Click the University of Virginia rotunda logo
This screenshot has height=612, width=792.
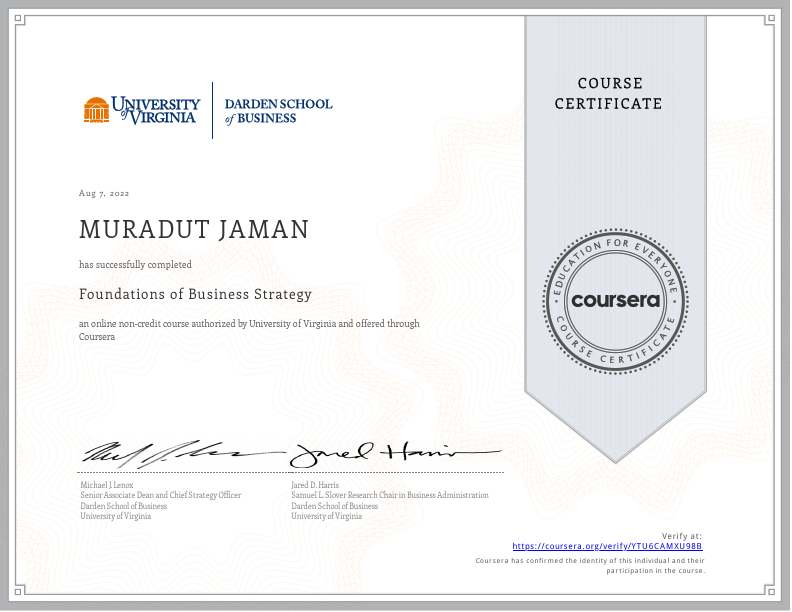[x=96, y=110]
